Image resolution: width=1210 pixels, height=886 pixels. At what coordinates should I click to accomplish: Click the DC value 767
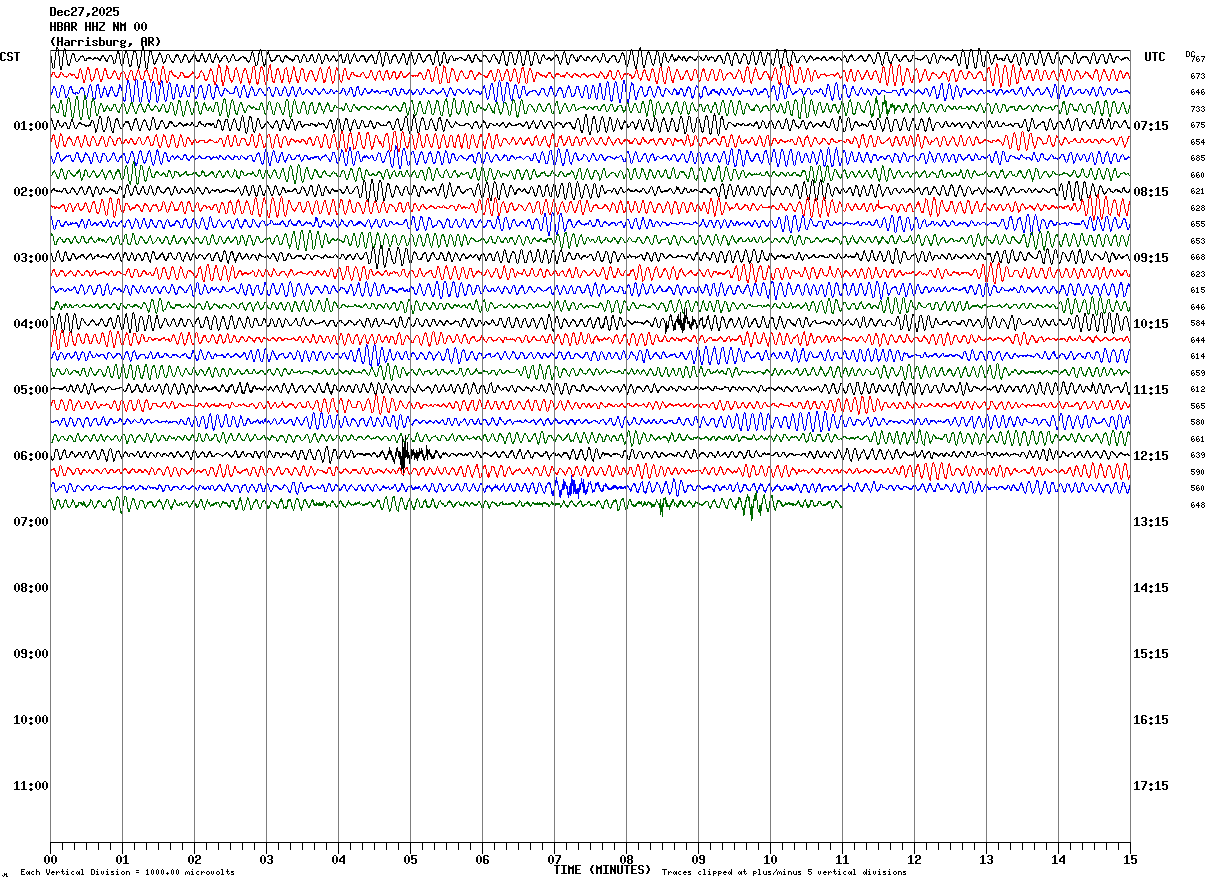pos(1199,60)
